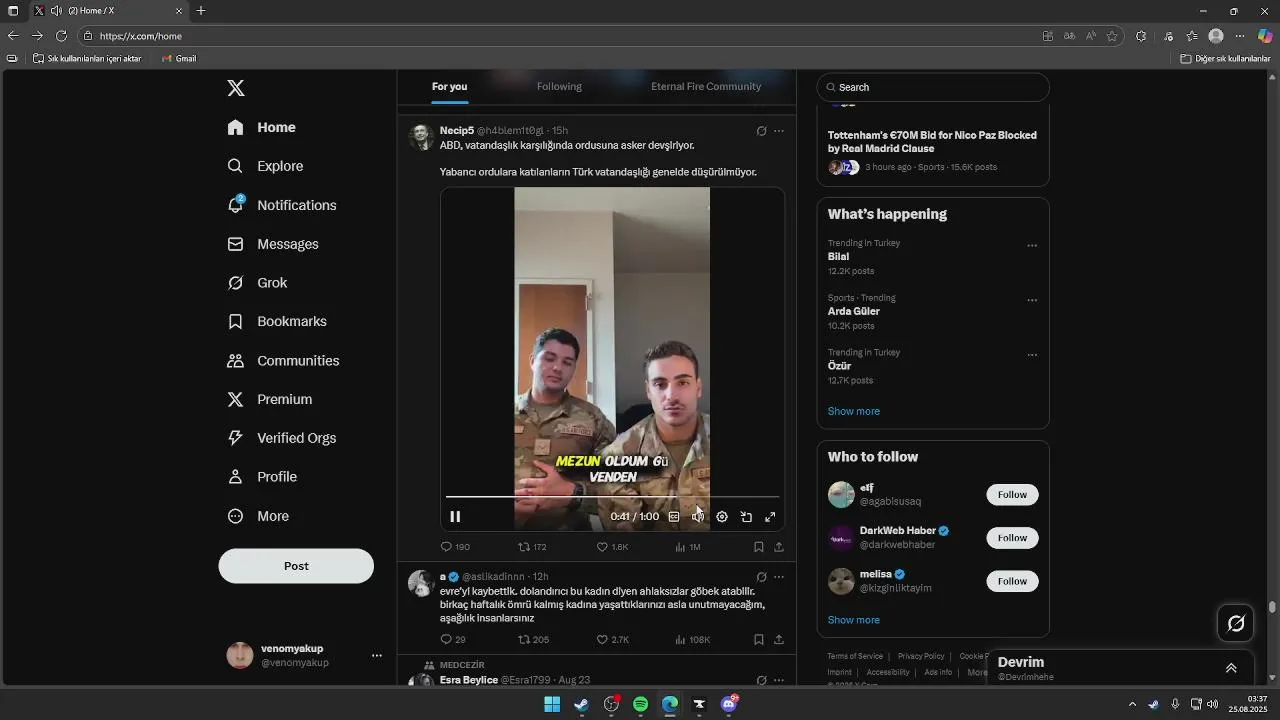Open Discord from the taskbar
Viewport: 1280px width, 720px height.
click(729, 704)
